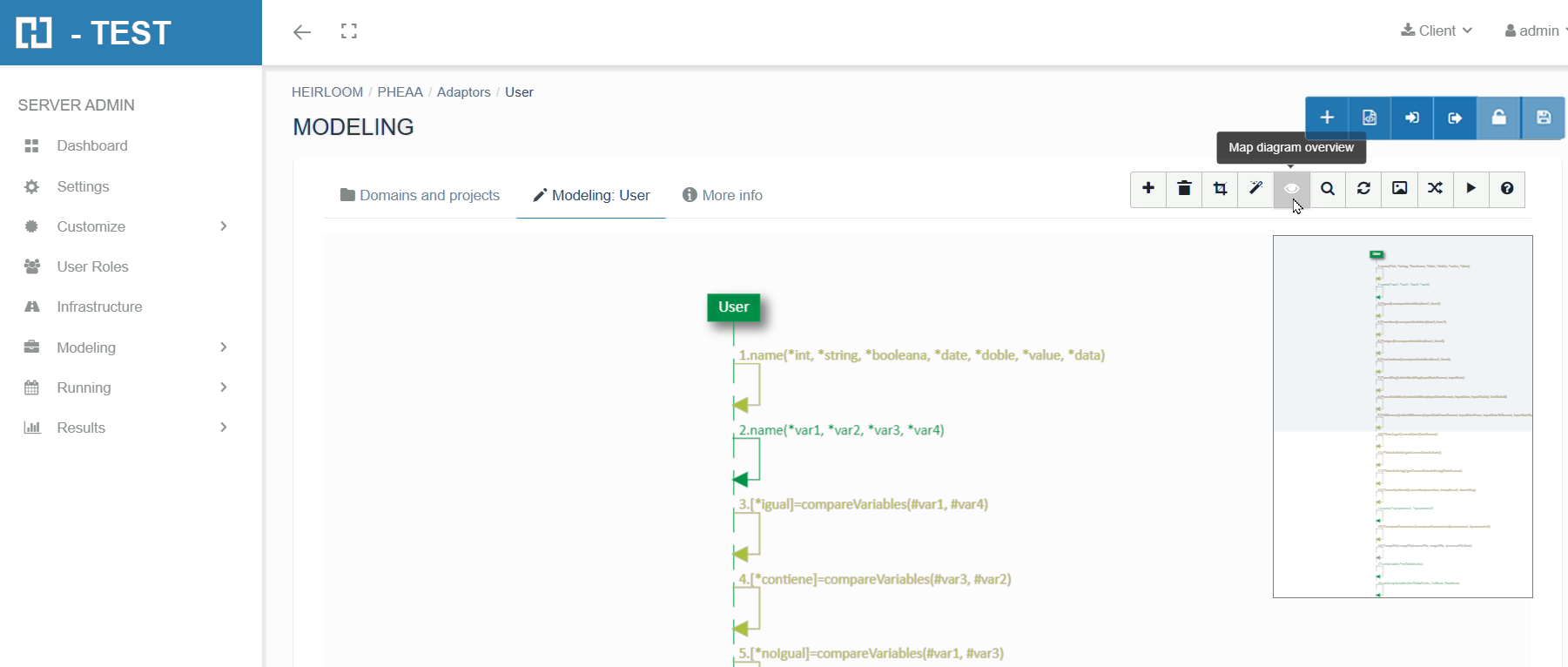This screenshot has width=1568, height=667.
Task: Click the image export icon
Action: 1399,189
